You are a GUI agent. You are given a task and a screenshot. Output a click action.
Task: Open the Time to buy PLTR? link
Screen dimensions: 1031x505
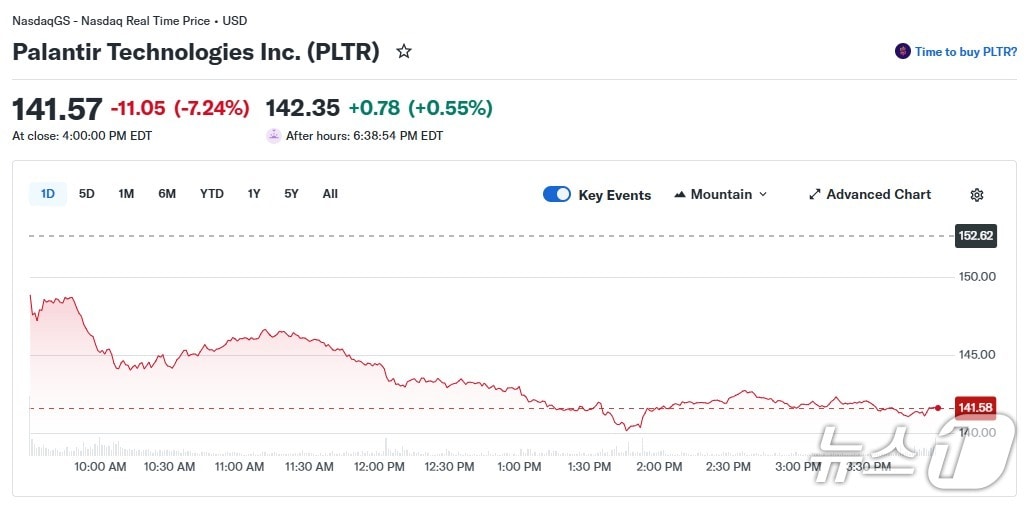tap(965, 52)
